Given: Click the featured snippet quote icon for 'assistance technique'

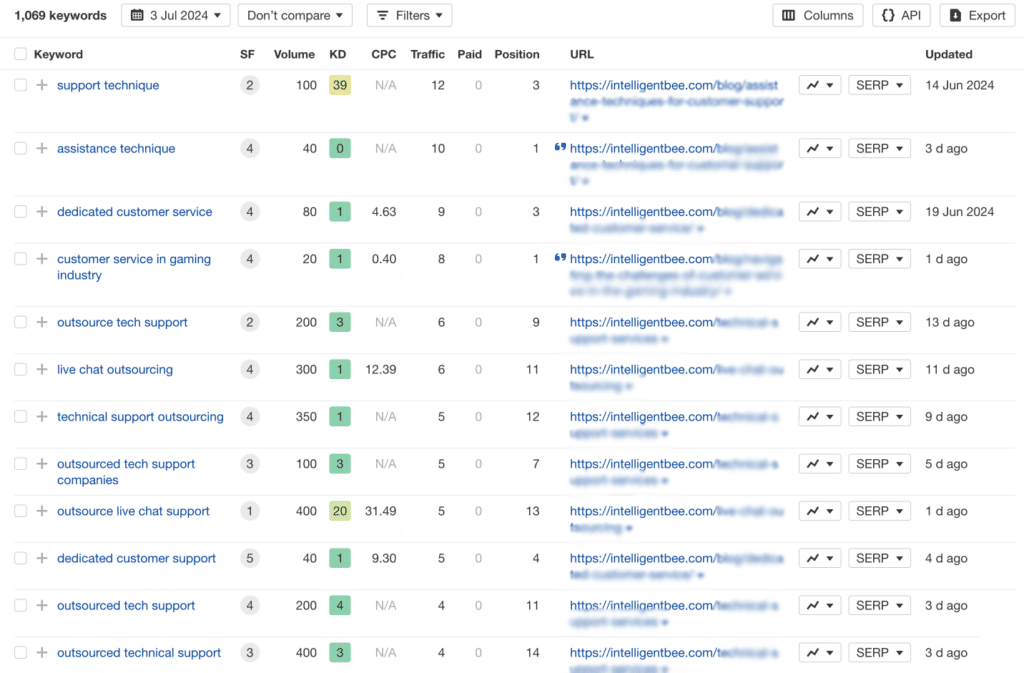Looking at the screenshot, I should tap(560, 148).
